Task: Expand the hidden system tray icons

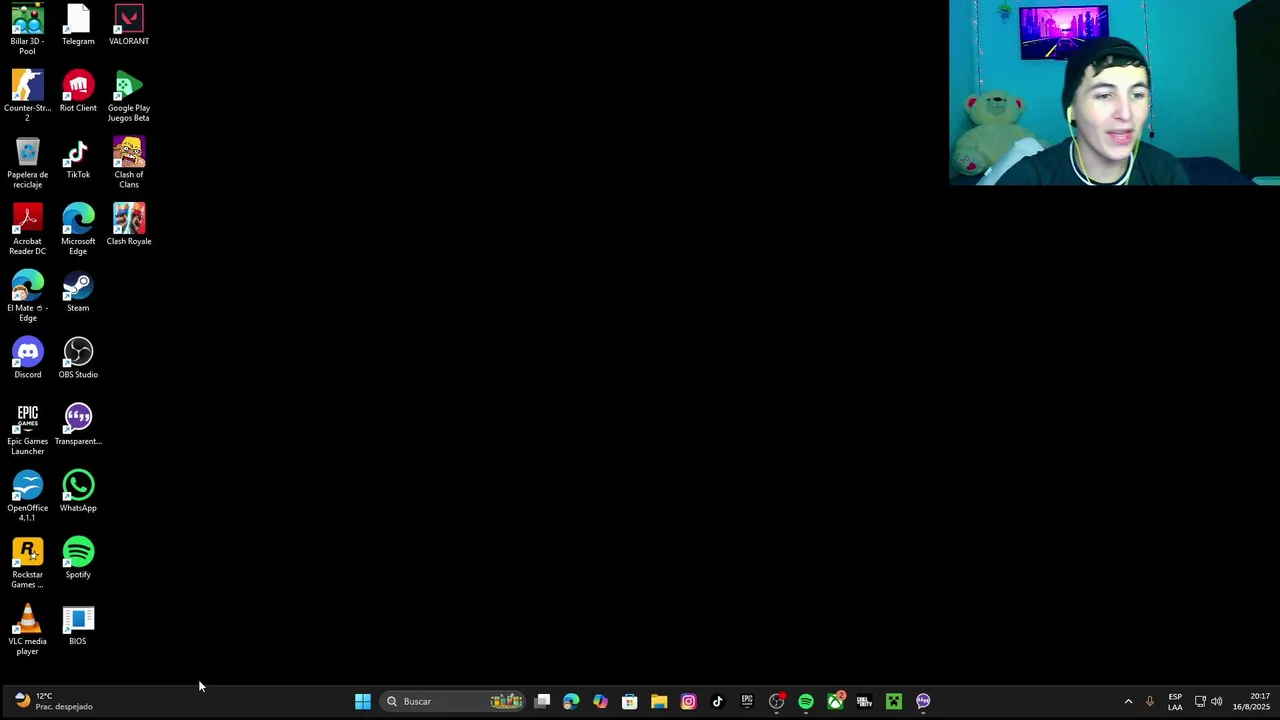Action: (x=1128, y=702)
